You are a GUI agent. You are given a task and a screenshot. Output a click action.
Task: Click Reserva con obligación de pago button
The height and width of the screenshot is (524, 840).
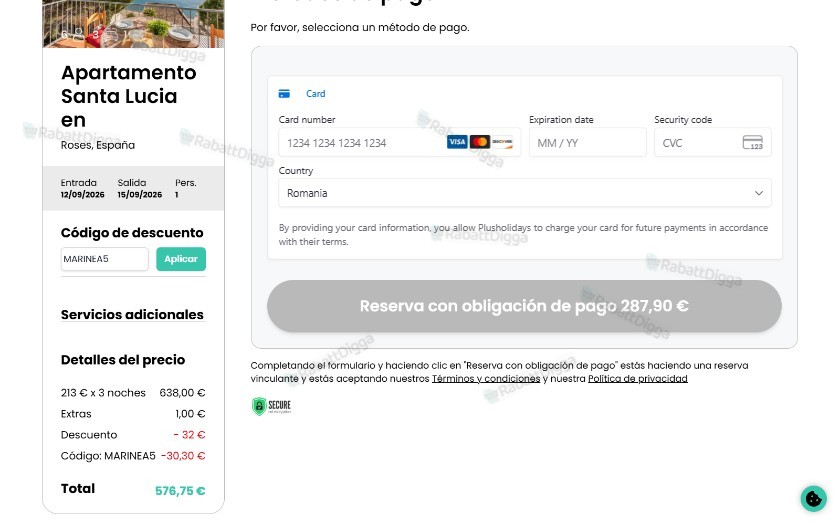[524, 306]
